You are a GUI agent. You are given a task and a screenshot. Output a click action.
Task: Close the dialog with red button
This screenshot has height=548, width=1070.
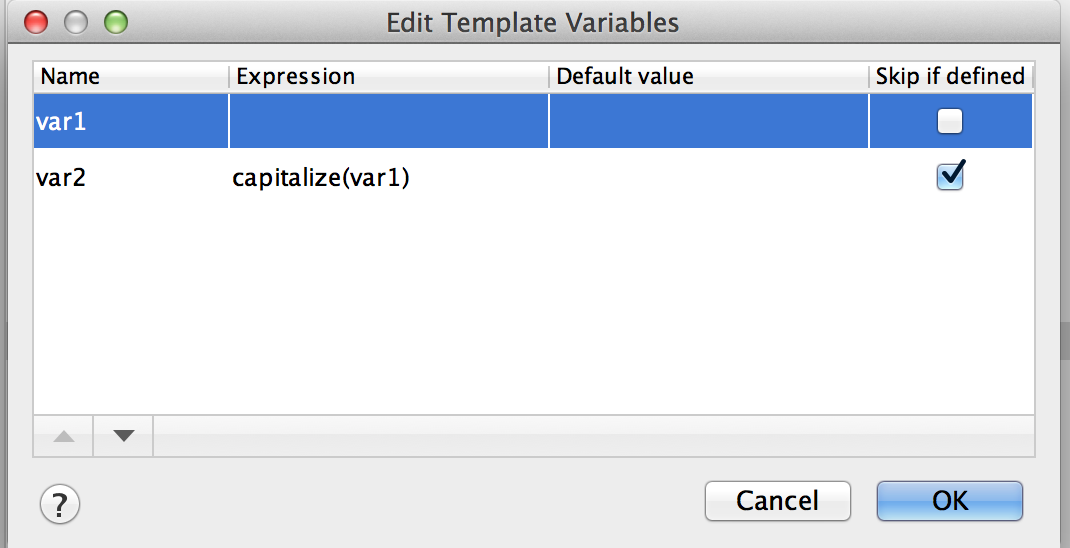click(35, 23)
